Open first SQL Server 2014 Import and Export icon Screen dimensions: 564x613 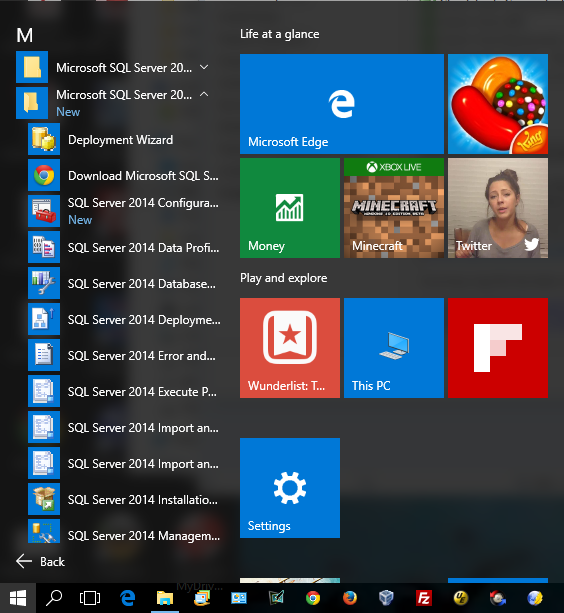pyautogui.click(x=44, y=427)
